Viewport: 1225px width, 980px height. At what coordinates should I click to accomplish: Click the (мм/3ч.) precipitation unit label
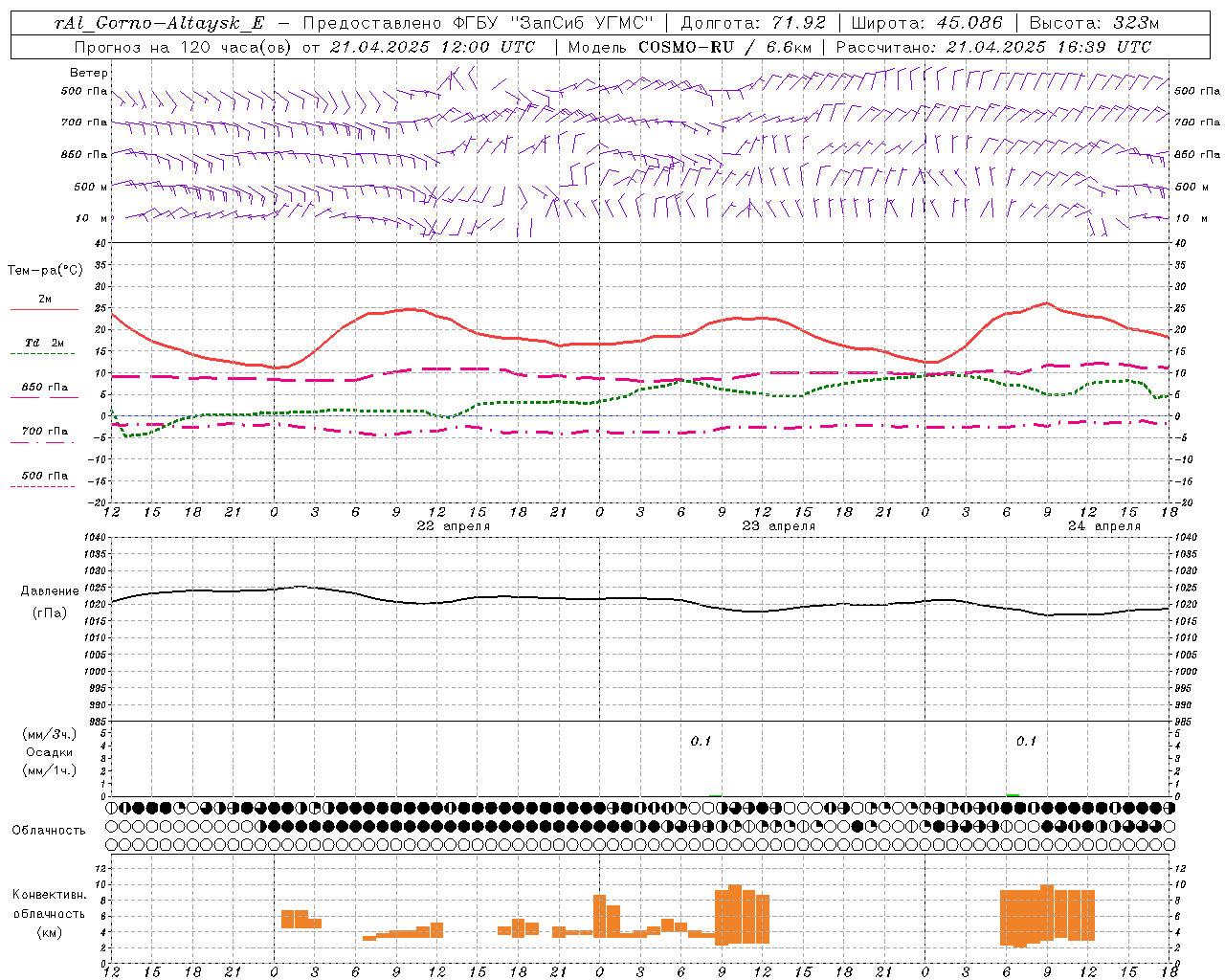[50, 734]
